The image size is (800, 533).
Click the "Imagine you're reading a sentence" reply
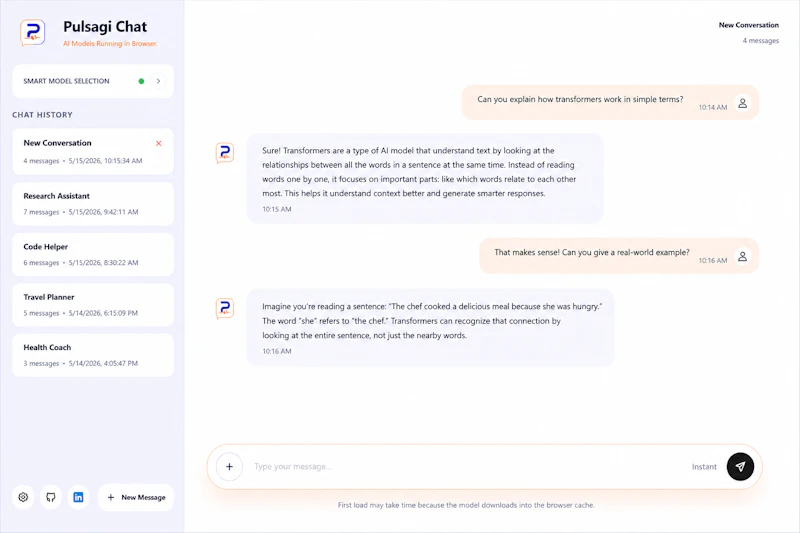point(430,327)
